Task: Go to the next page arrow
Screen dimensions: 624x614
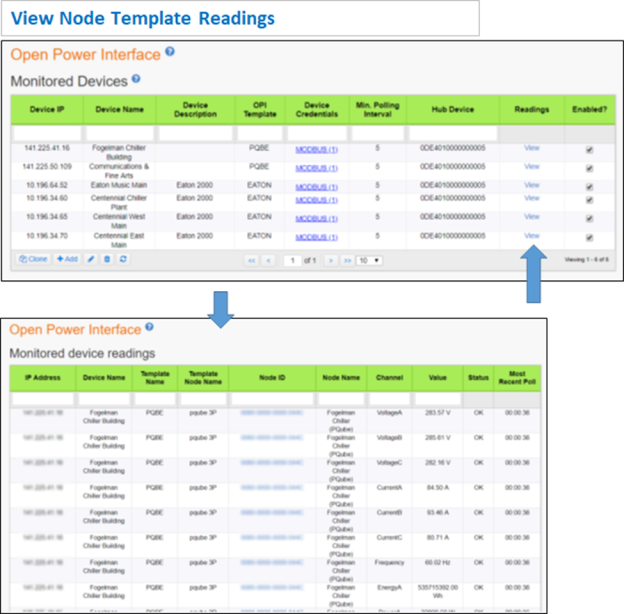Action: 332,260
